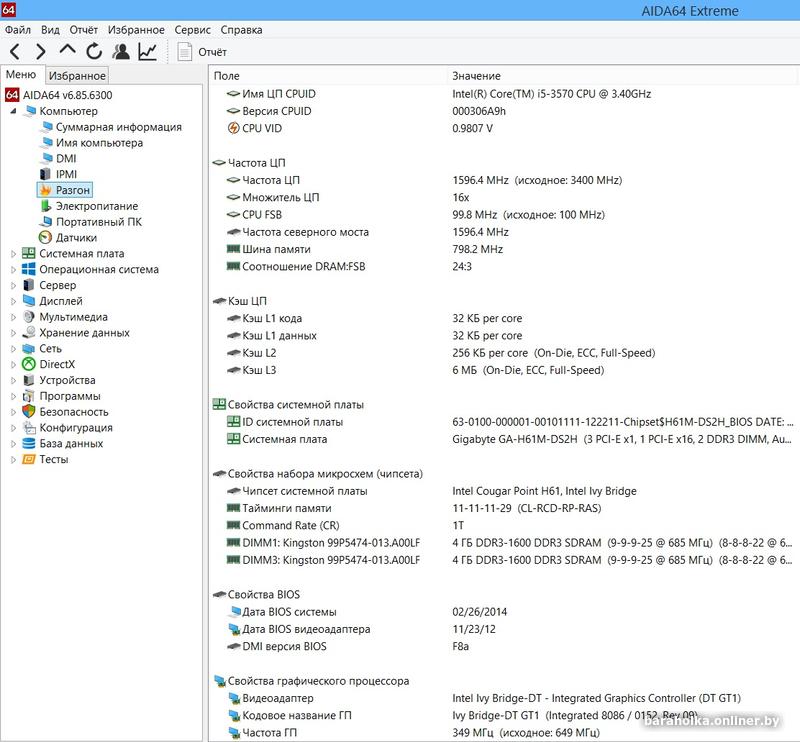Select the CPU VID row
800x742 pixels.
point(503,128)
